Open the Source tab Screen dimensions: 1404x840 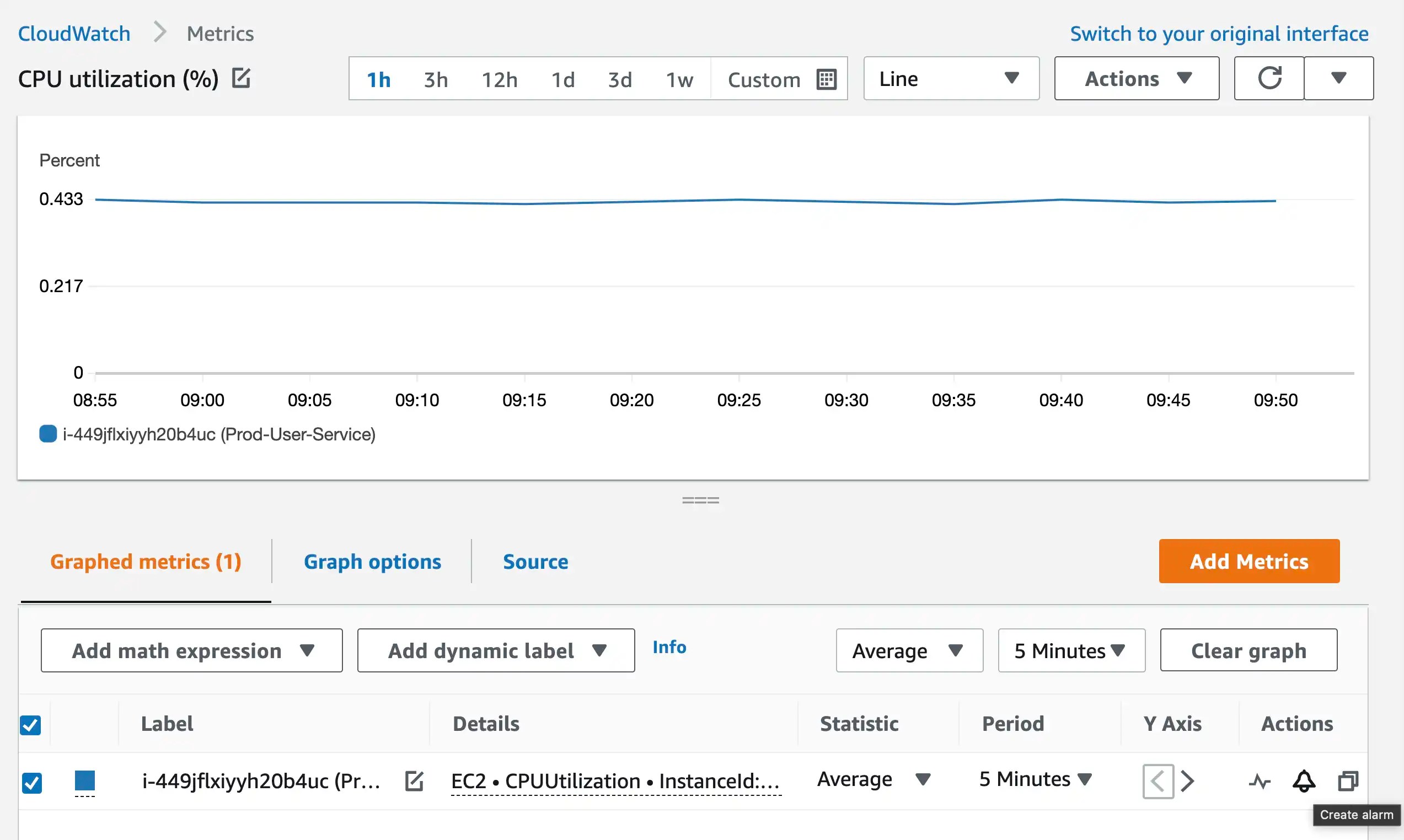[535, 561]
